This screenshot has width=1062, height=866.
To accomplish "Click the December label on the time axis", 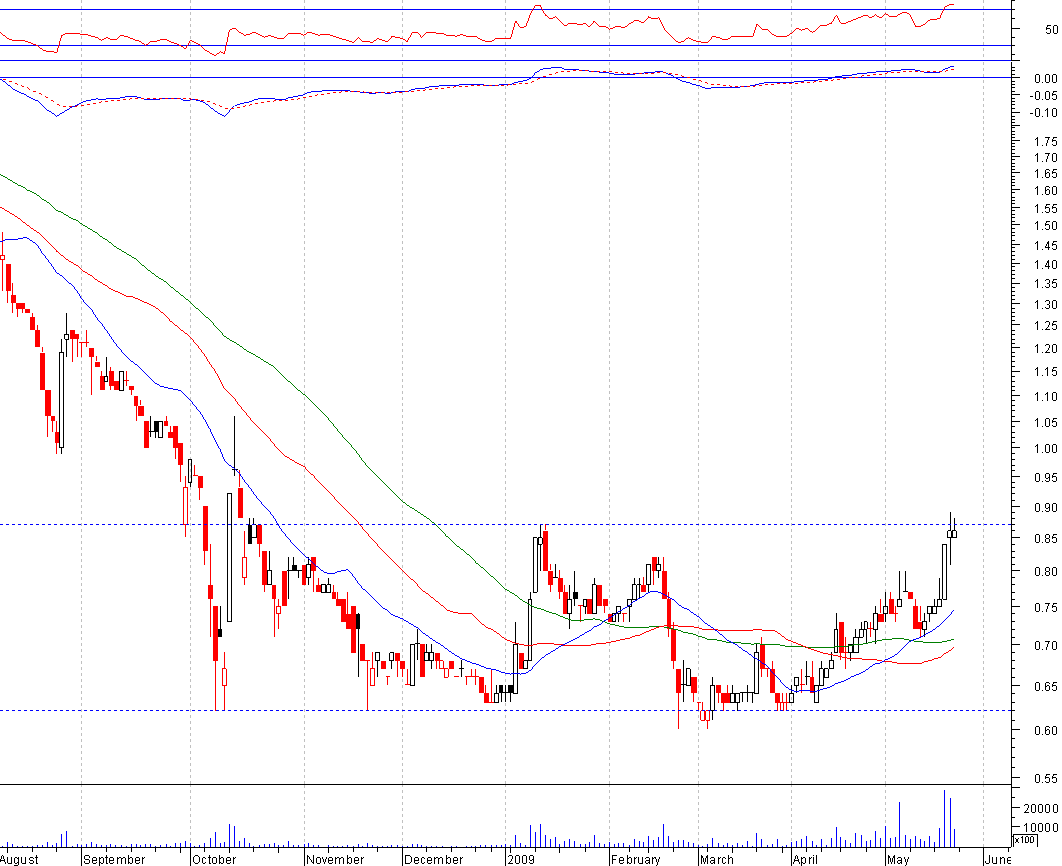I will (x=433, y=859).
